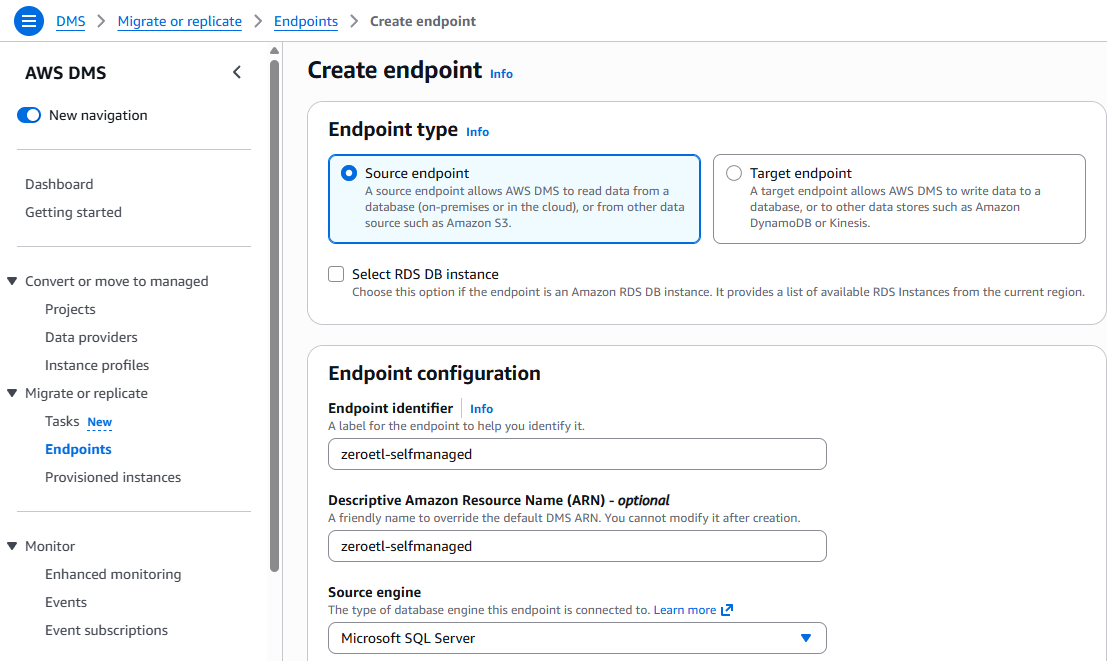
Task: Open the hamburger navigation menu
Action: [29, 21]
